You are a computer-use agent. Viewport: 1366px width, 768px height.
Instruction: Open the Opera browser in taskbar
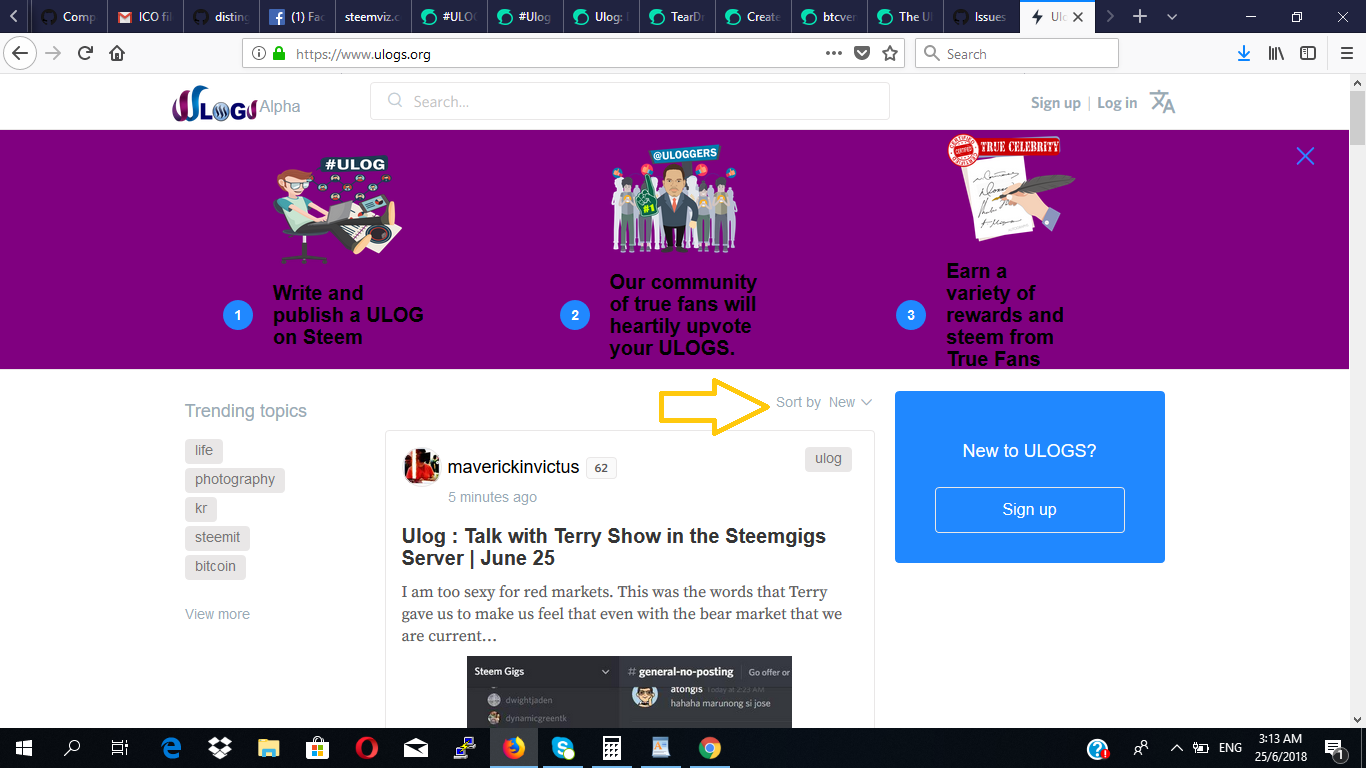coord(367,748)
